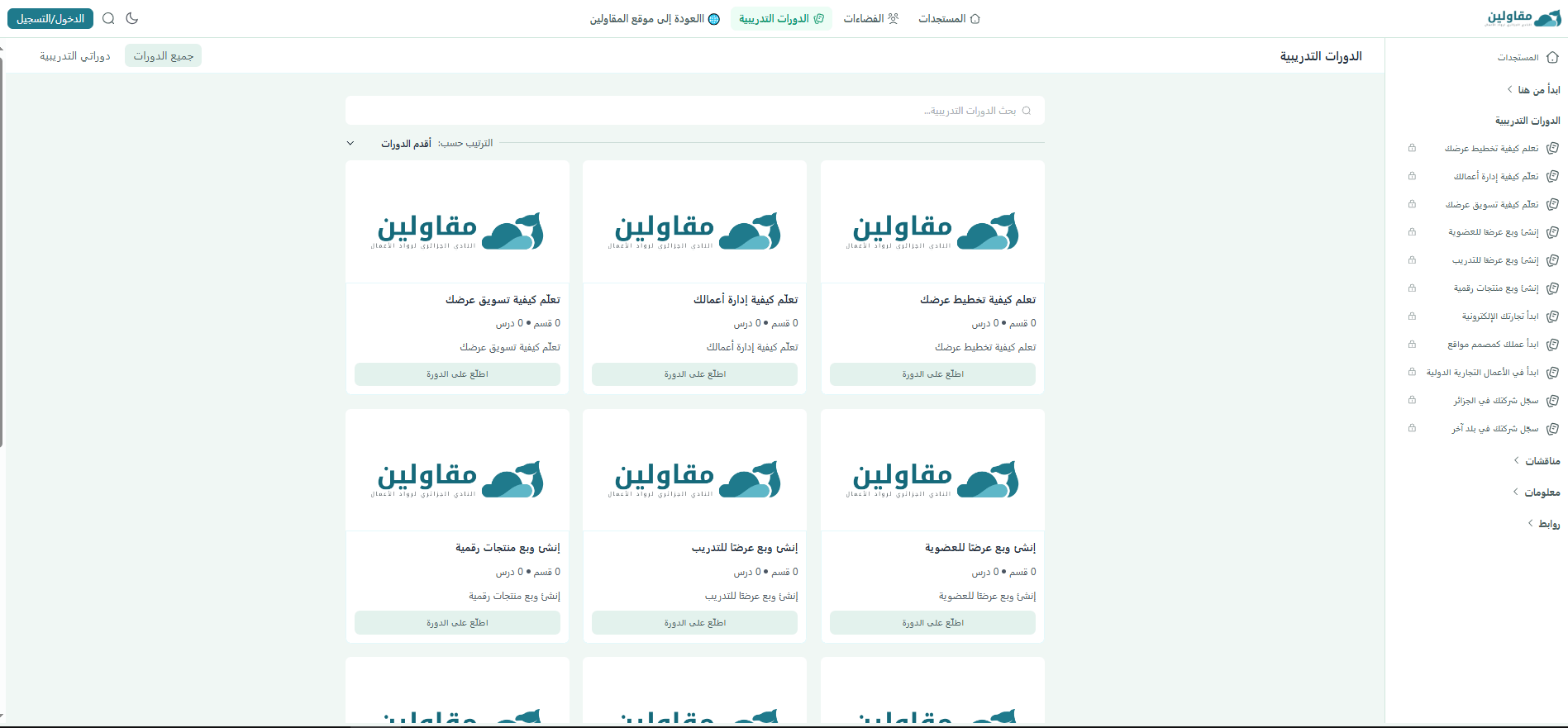1568x728 pixels.
Task: Toggle dark mode with the moon icon
Action: coord(132,18)
